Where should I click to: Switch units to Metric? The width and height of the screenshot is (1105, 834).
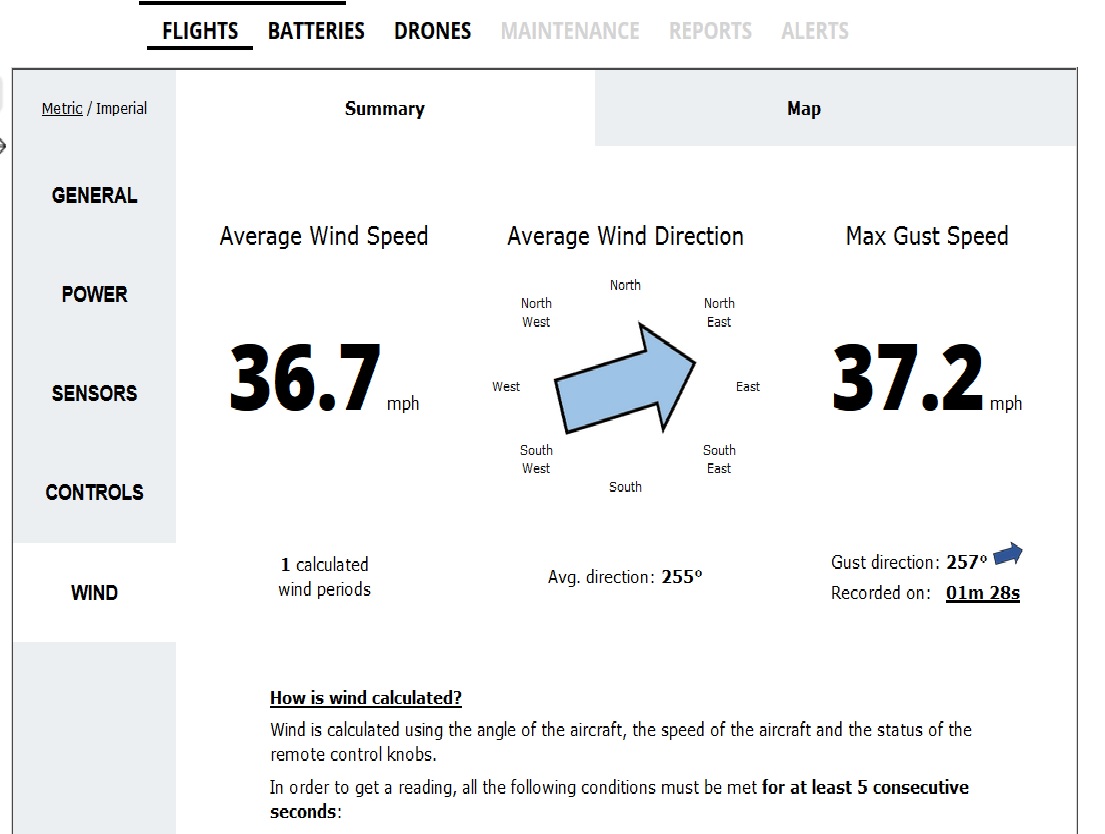tap(62, 108)
